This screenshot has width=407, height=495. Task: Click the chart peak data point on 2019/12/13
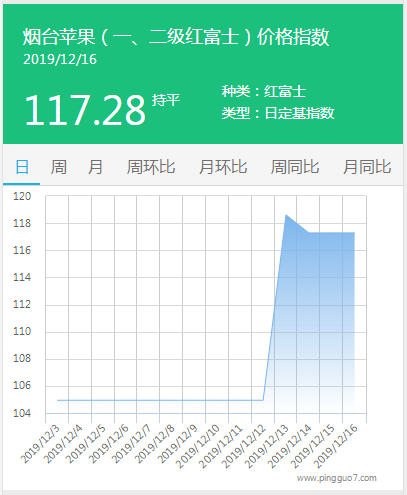286,215
